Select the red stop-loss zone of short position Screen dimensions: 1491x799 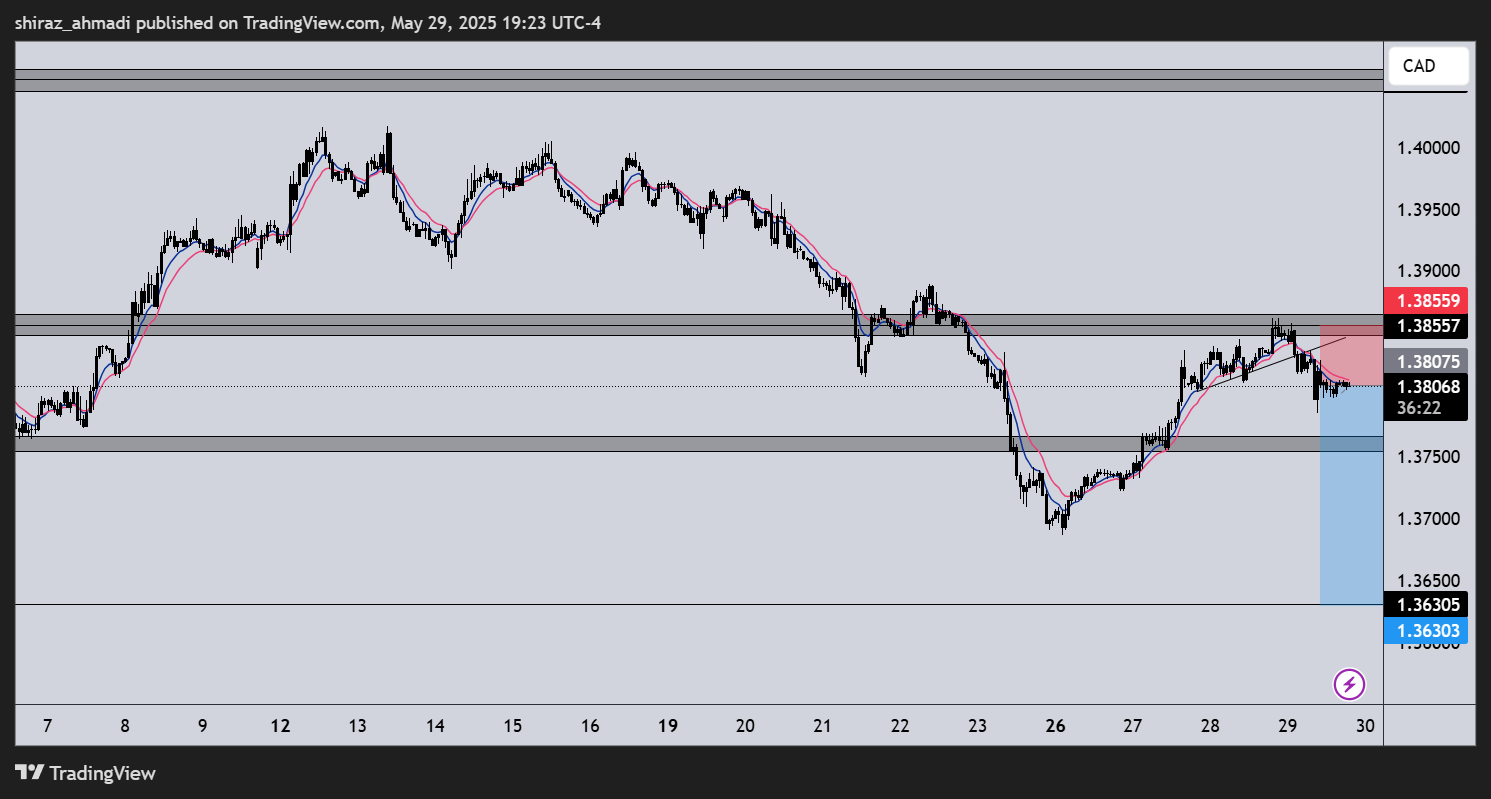pyautogui.click(x=1351, y=355)
